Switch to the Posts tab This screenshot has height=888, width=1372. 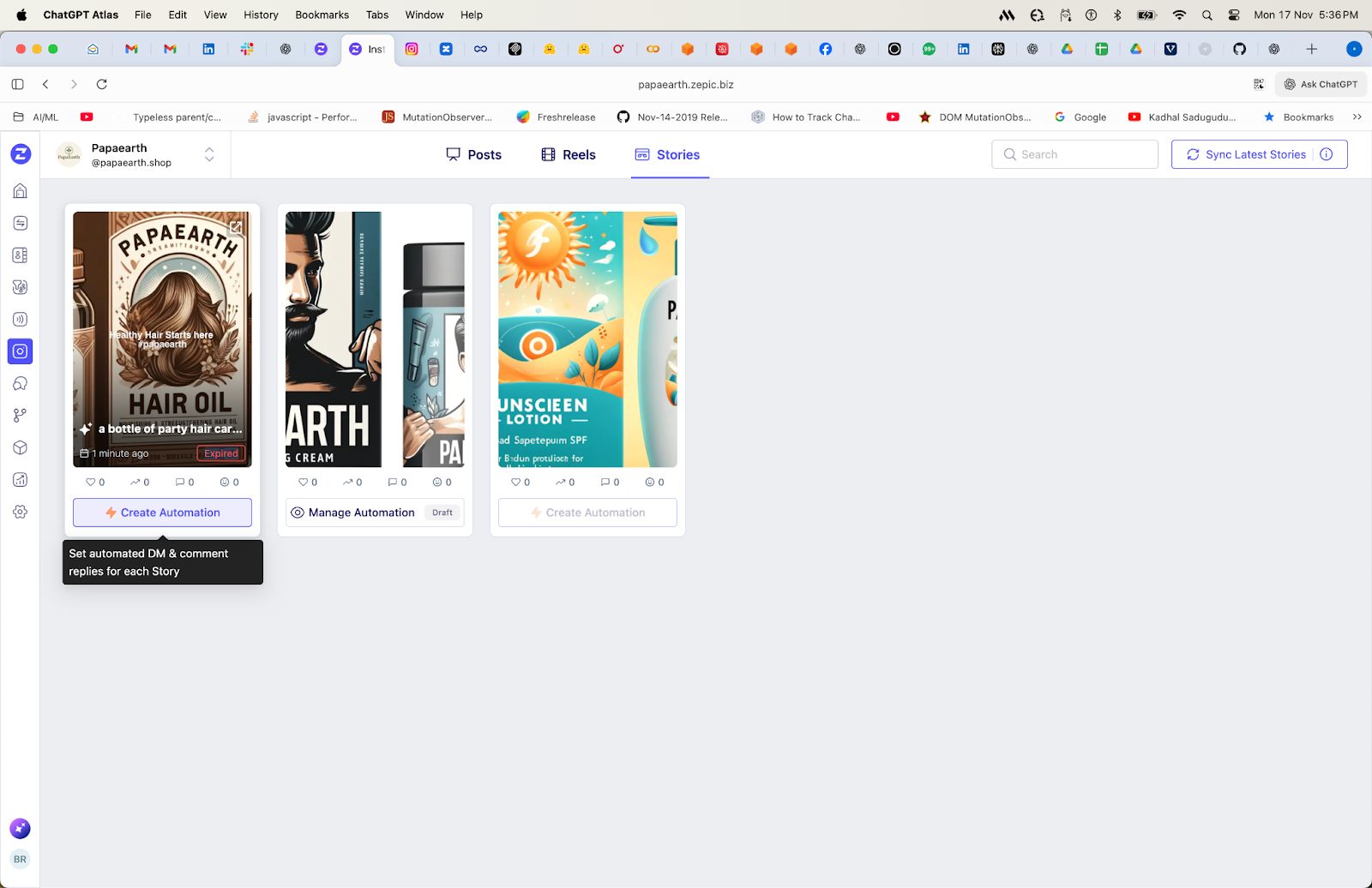pos(473,154)
